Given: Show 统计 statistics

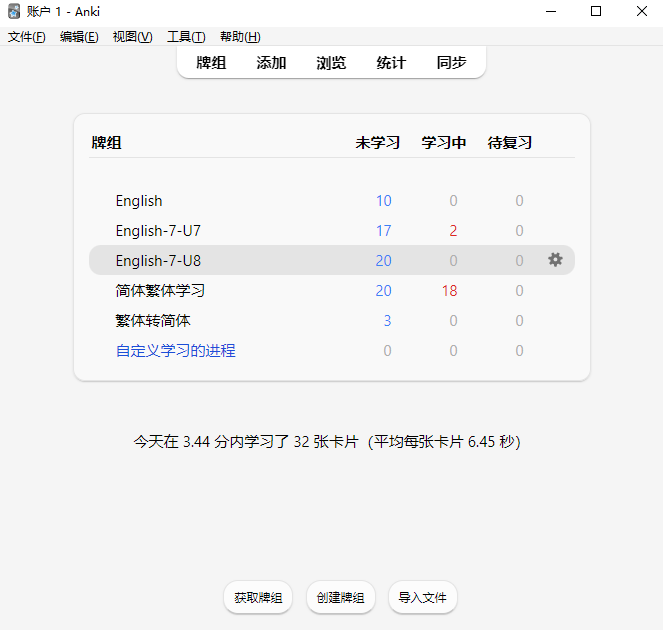Looking at the screenshot, I should tap(391, 63).
